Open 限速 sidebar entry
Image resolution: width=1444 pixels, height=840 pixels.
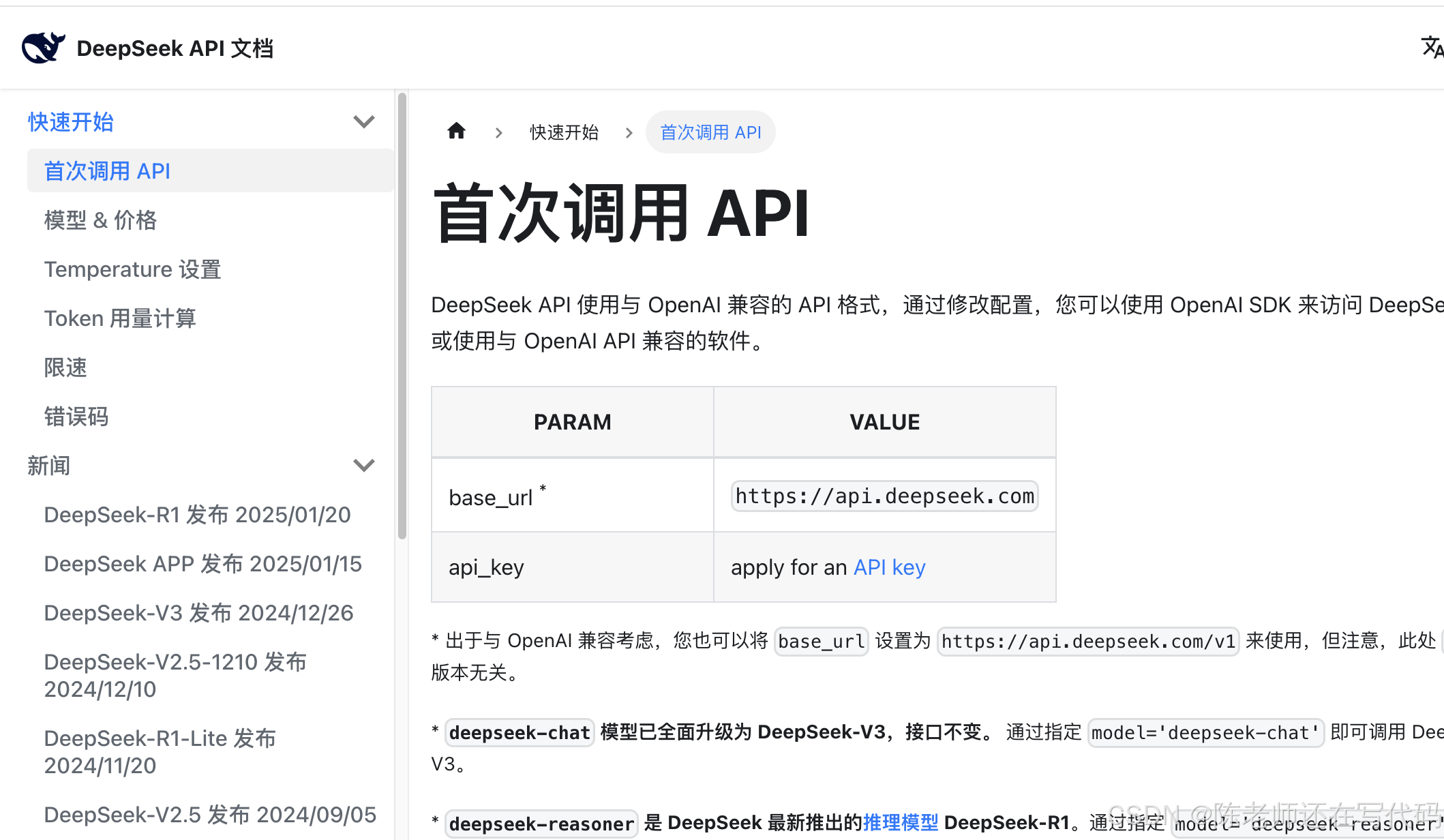[x=65, y=367]
